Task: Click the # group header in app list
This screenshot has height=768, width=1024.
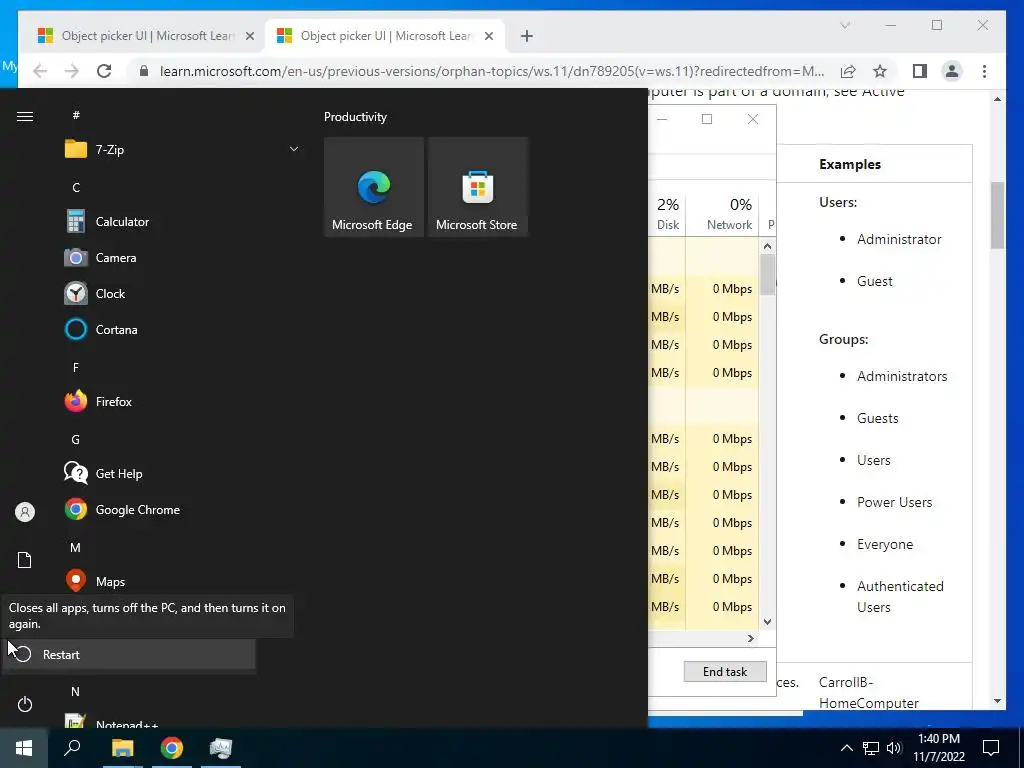Action: point(76,115)
